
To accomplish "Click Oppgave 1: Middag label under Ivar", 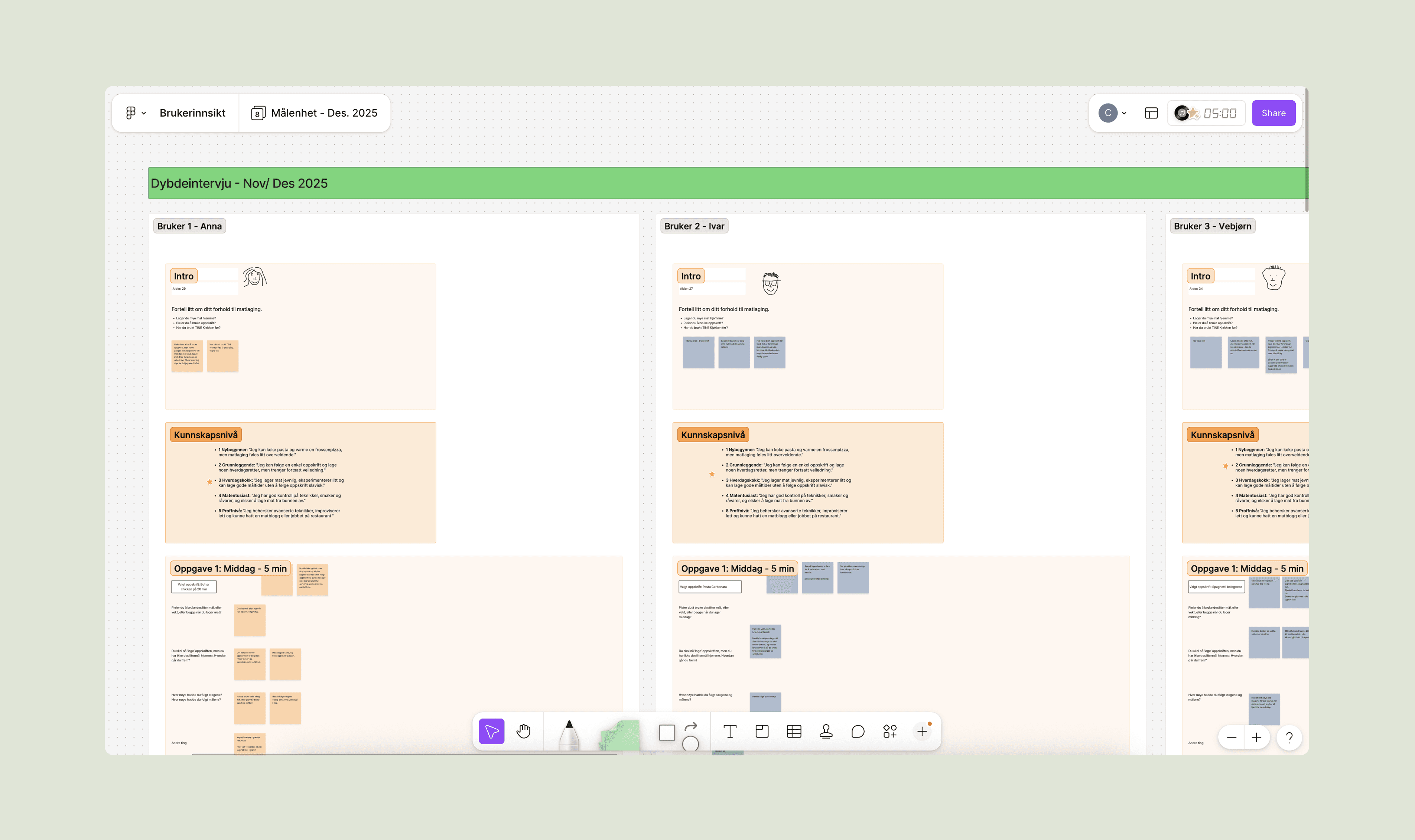I will (x=737, y=568).
